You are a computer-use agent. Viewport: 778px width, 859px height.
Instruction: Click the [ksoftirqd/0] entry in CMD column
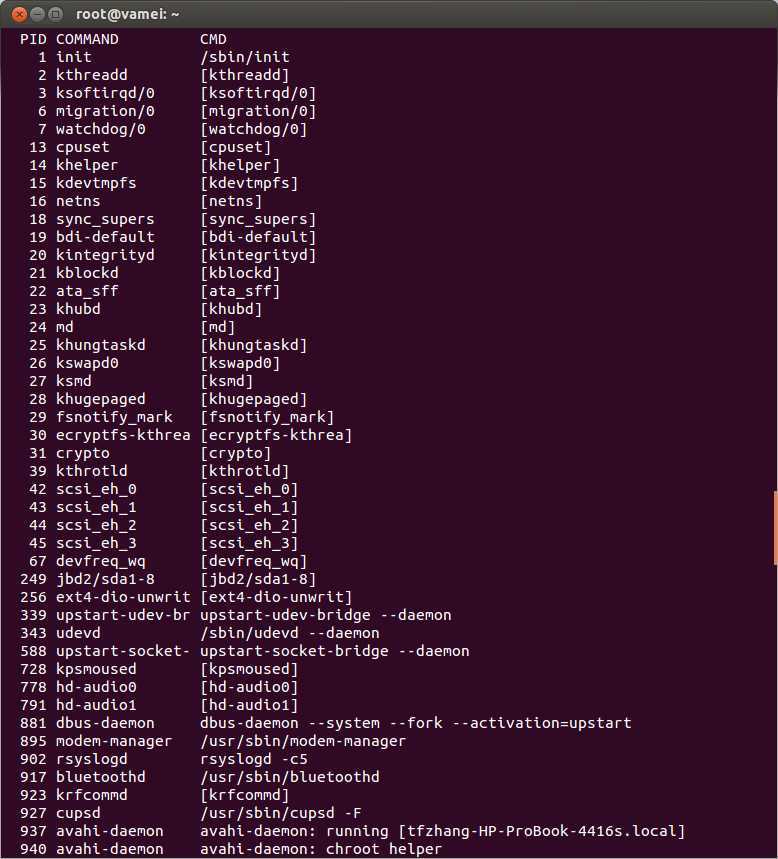[x=258, y=93]
